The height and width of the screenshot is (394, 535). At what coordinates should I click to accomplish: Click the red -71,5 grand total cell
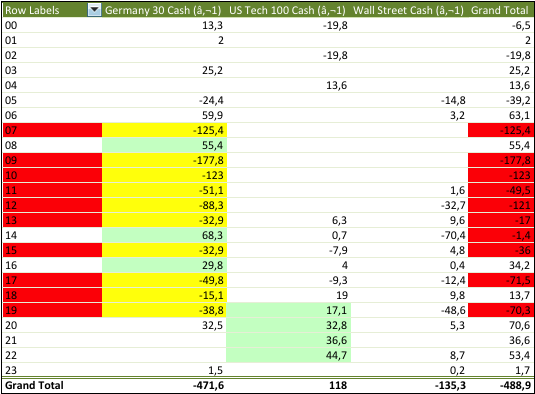pyautogui.click(x=501, y=280)
